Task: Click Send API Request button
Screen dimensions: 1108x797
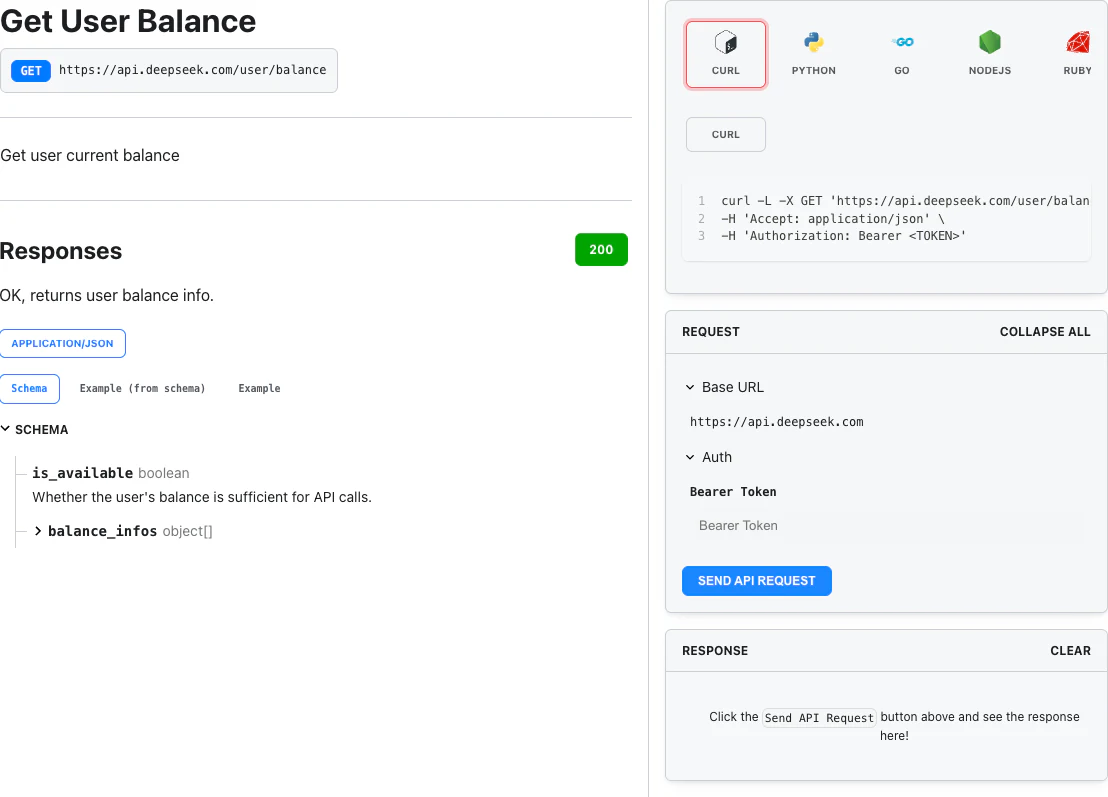Action: pyautogui.click(x=757, y=581)
